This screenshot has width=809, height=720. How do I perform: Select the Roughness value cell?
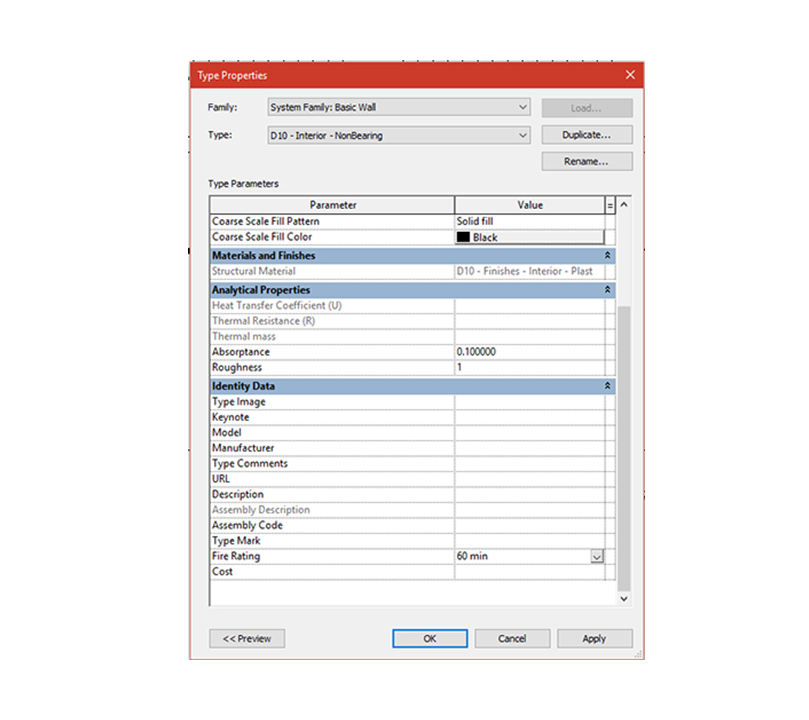click(529, 368)
